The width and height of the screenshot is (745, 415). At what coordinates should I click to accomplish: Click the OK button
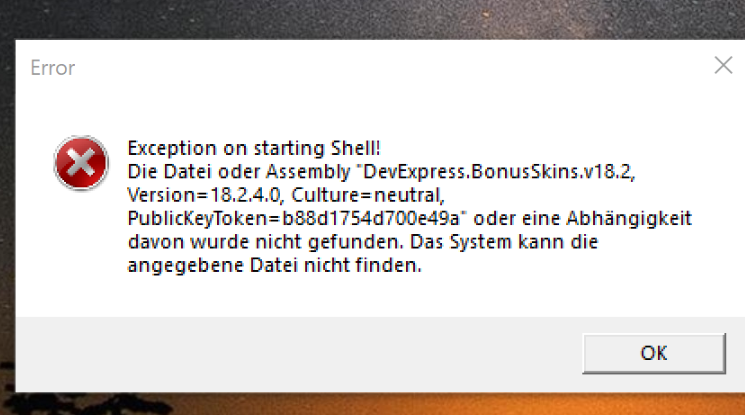[x=653, y=353]
